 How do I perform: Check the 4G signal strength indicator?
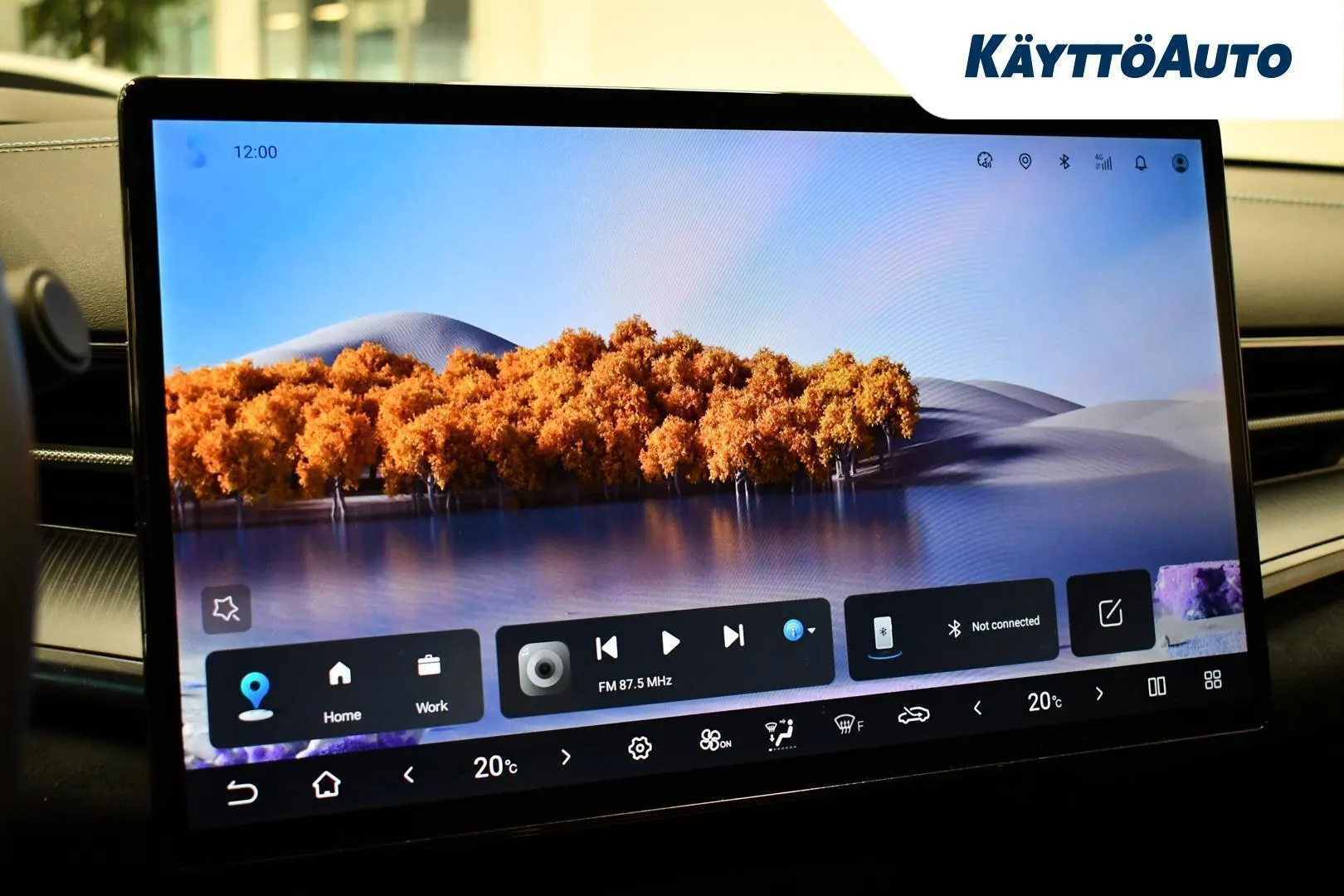tap(1103, 162)
